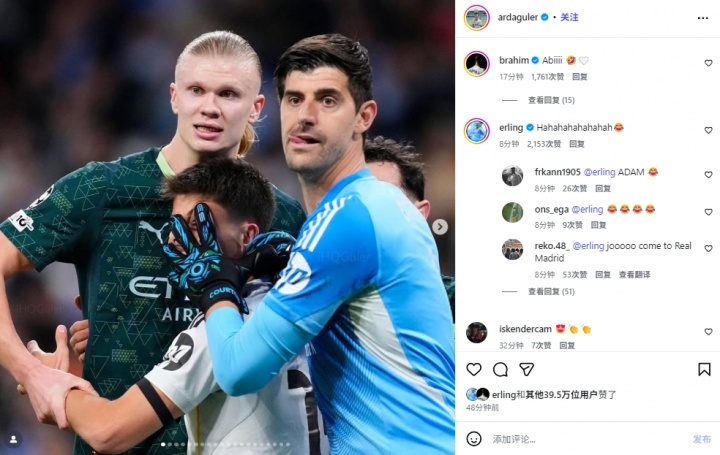Open ardaguler profile avatar

coord(477,18)
